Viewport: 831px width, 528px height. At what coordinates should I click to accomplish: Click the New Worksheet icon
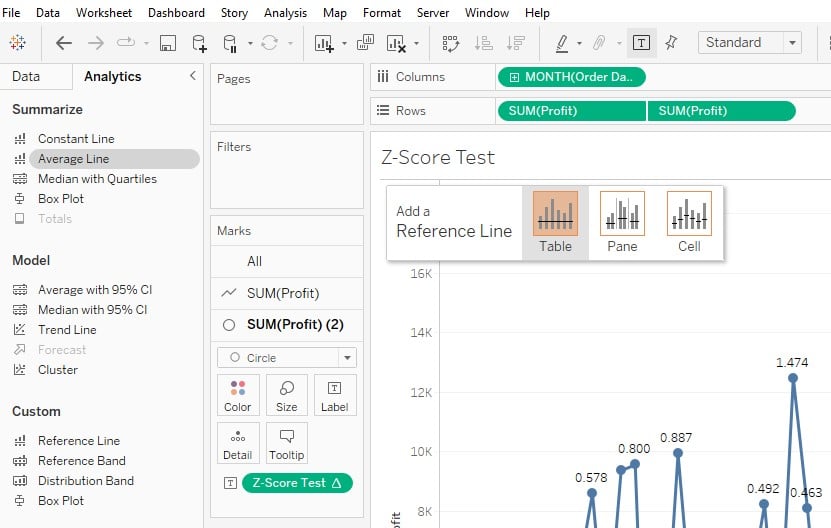click(x=324, y=43)
